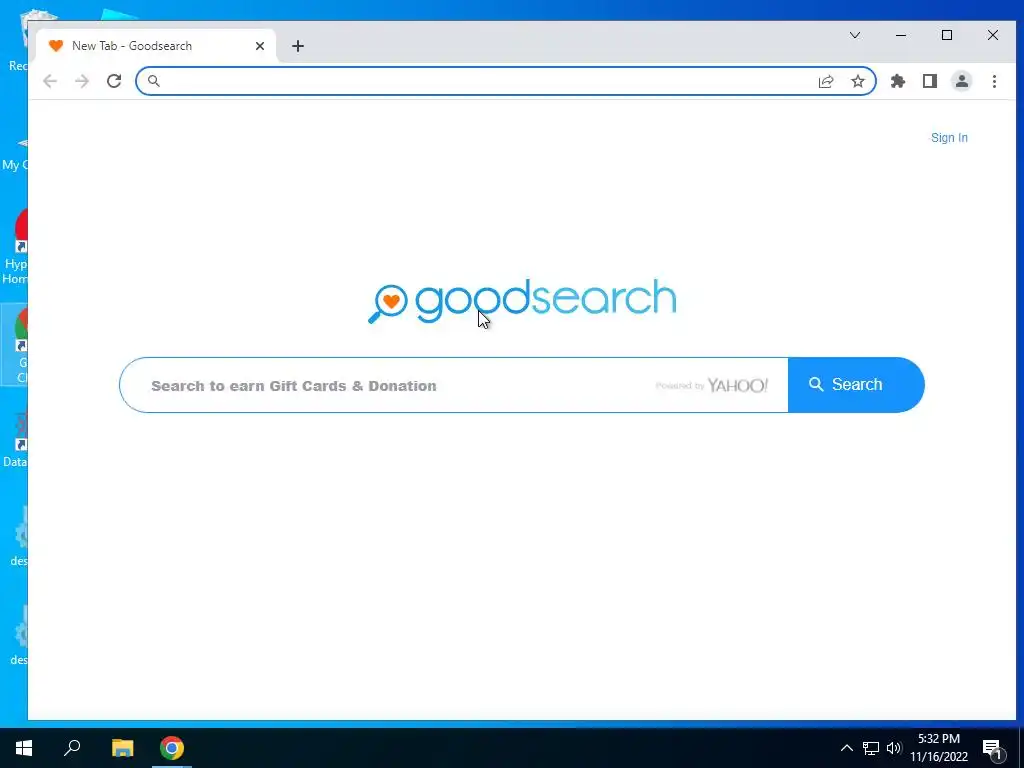Click the goodsearch logo
The image size is (1024, 768).
pos(522,301)
